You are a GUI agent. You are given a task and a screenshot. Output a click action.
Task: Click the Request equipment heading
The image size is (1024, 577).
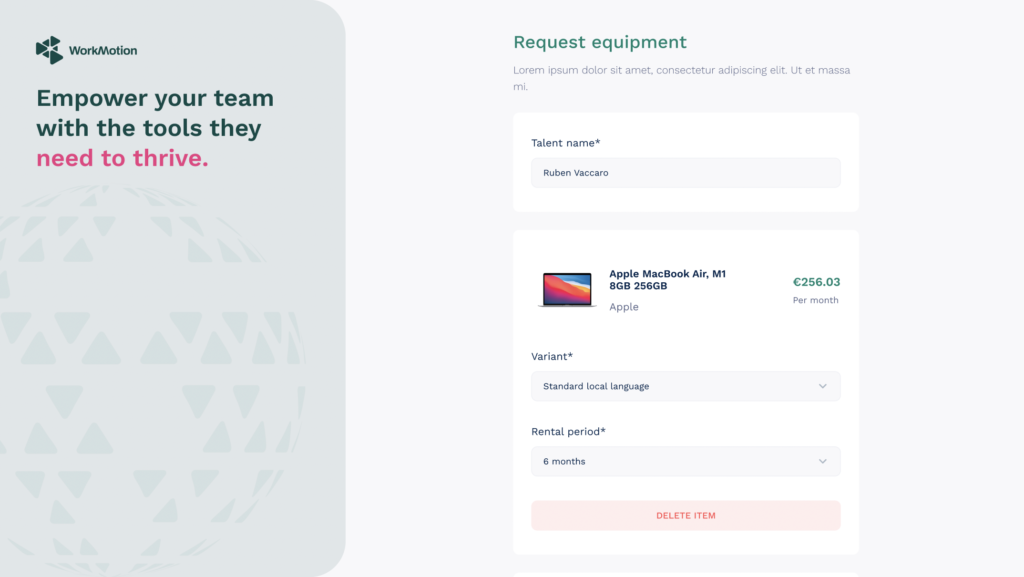pyautogui.click(x=599, y=43)
